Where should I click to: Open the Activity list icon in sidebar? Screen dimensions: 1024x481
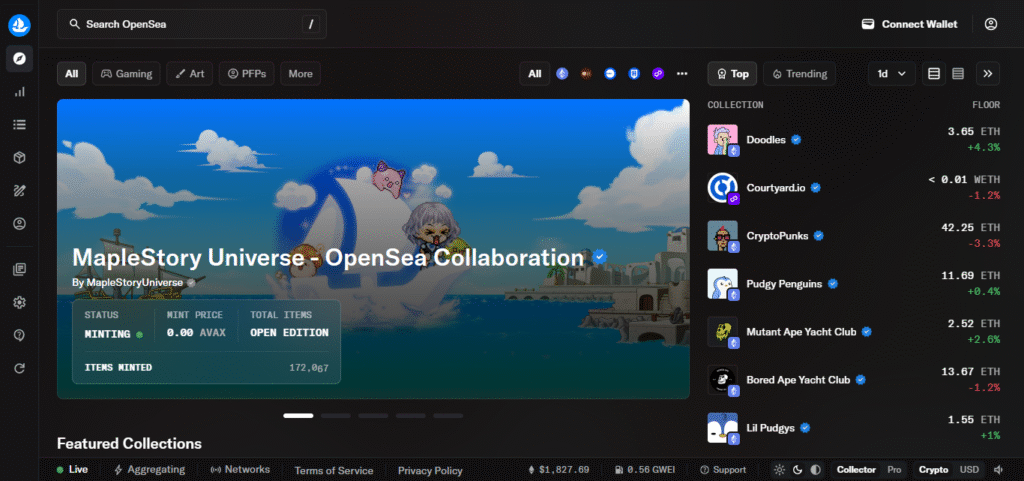click(20, 125)
